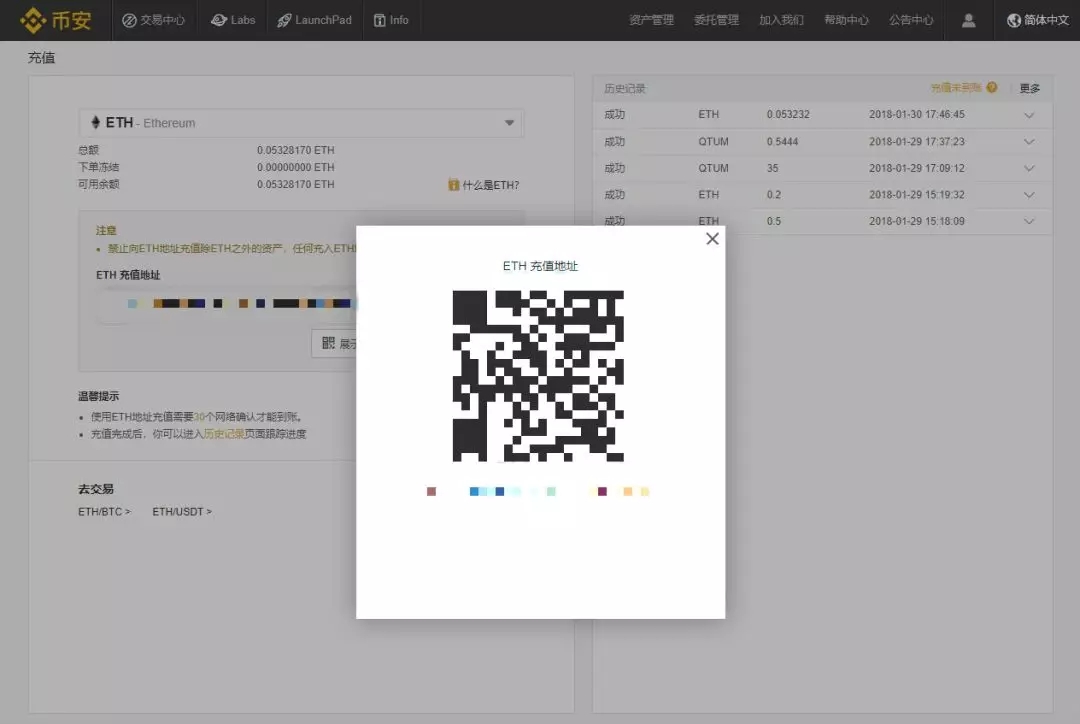The width and height of the screenshot is (1080, 724).
Task: Click the timestamp 2018-01-29 15:18:09
Action: 917,221
